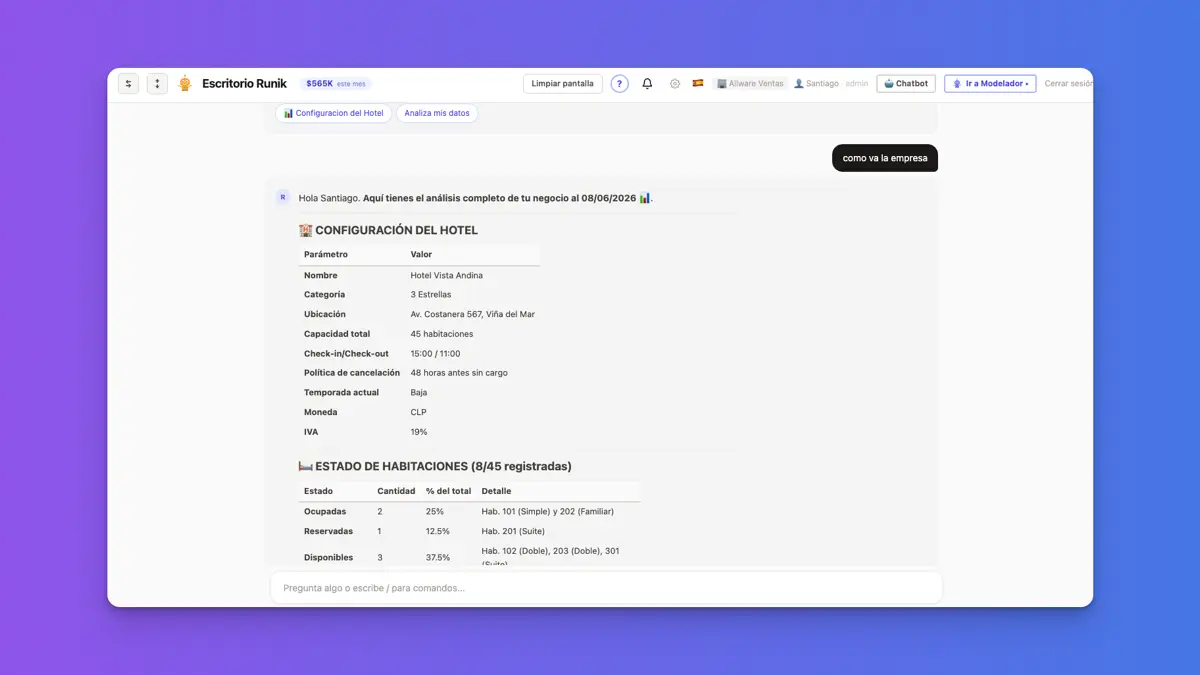Click 48 horas antes sin cargo
This screenshot has width=1200, height=675.
click(459, 373)
